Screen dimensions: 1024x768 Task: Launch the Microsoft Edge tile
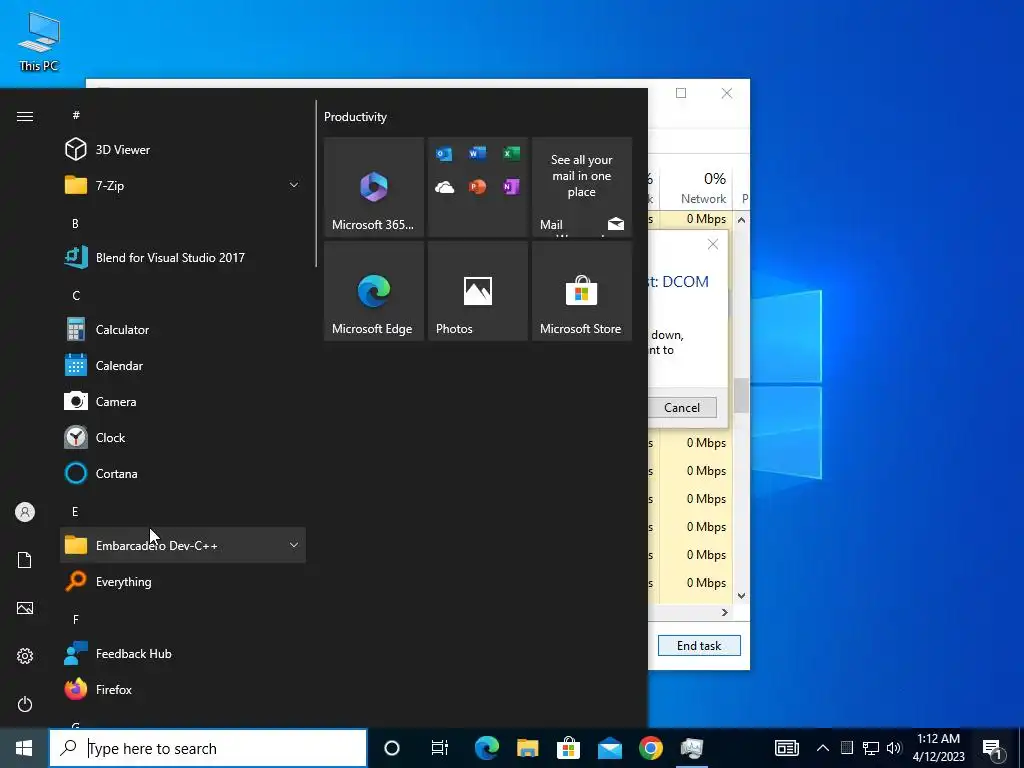pyautogui.click(x=374, y=291)
